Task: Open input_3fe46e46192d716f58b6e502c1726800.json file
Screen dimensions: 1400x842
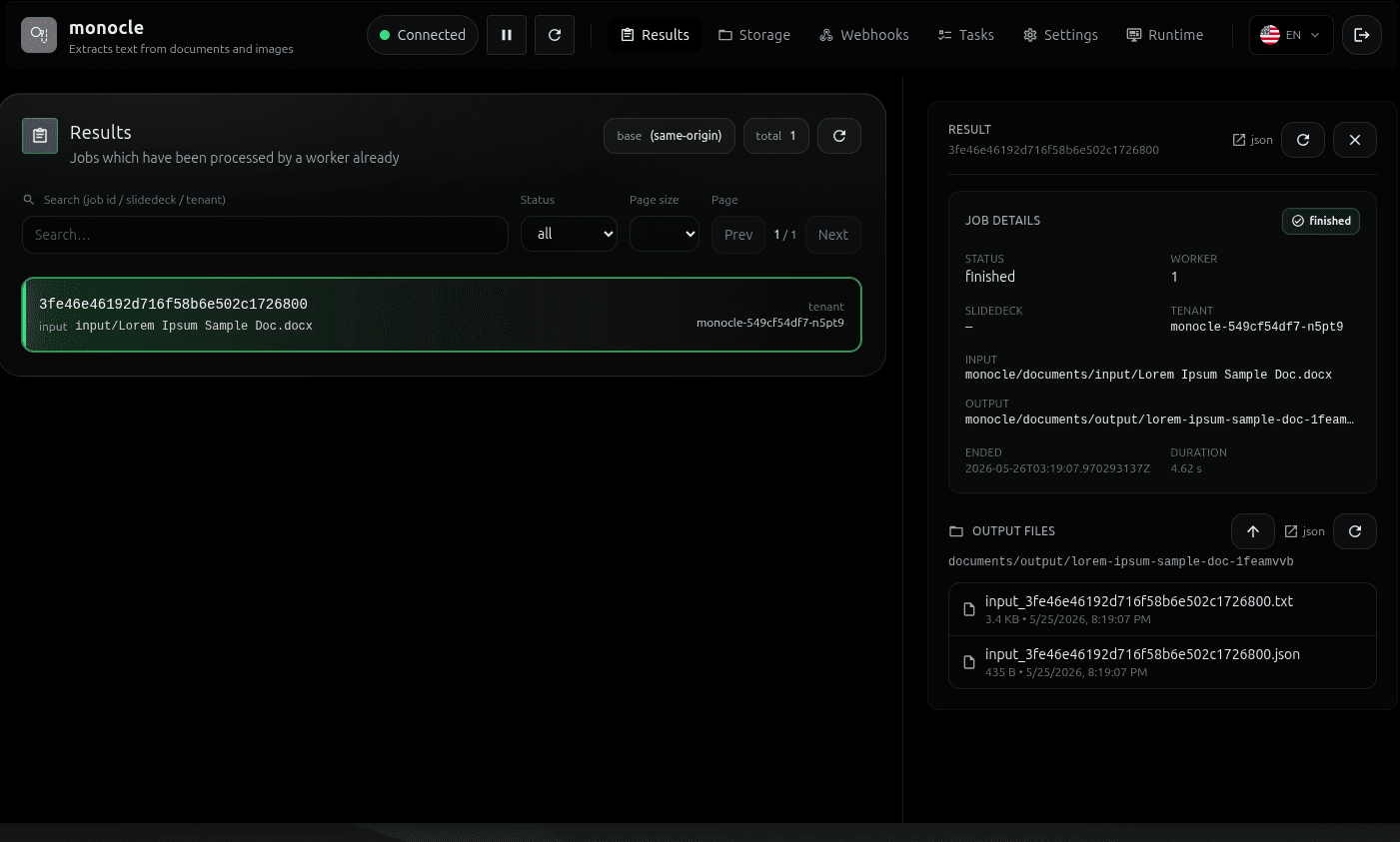Action: click(x=1162, y=662)
